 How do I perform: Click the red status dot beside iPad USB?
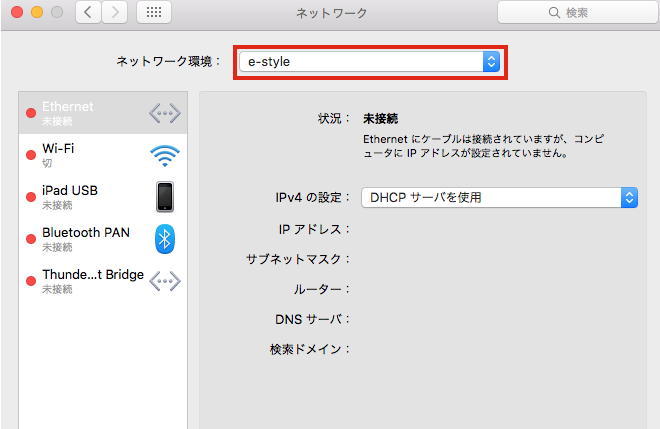click(x=31, y=197)
